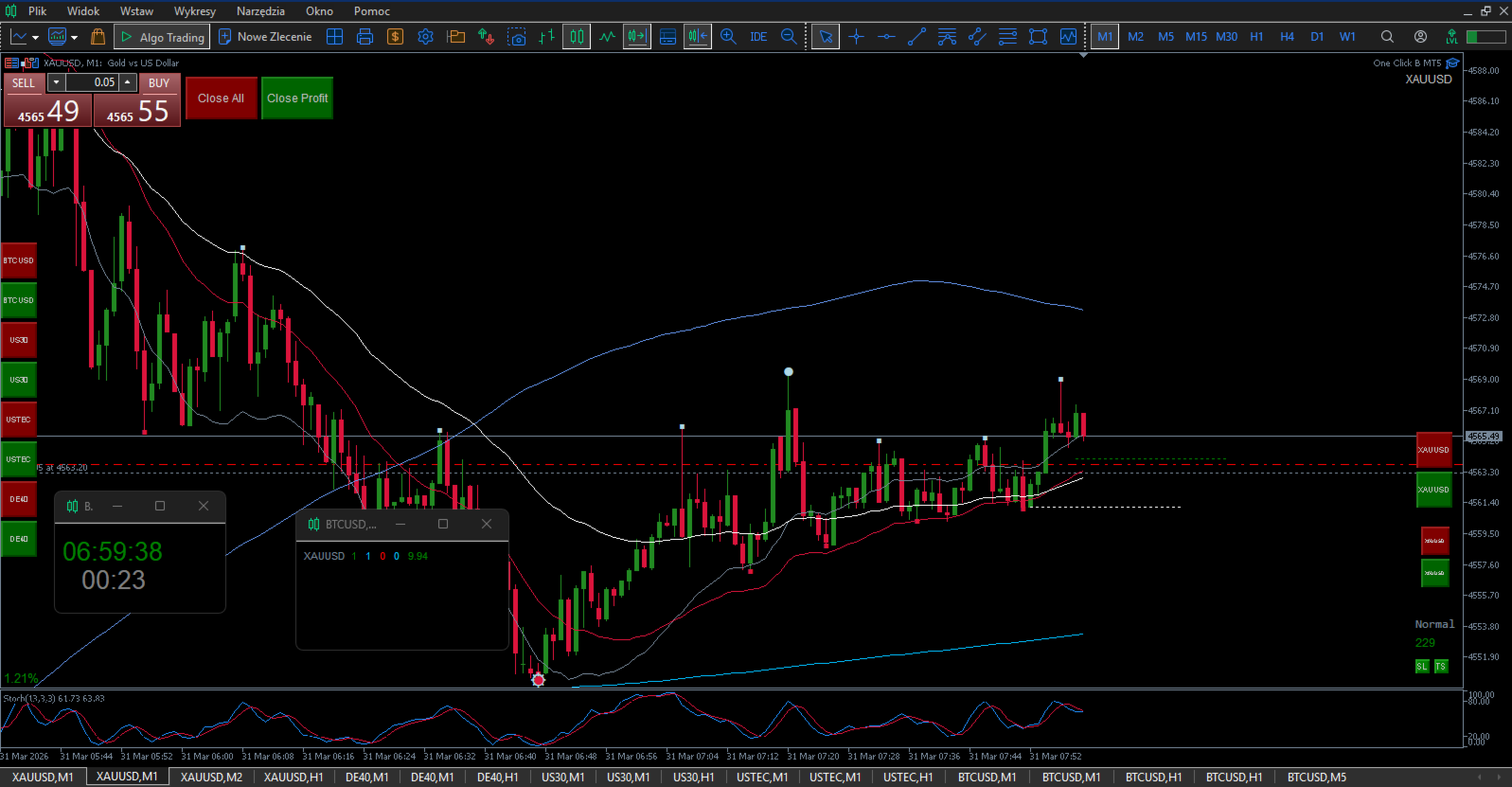The image size is (1512, 787).
Task: Expand the chart type dropdown arrow
Action: pyautogui.click(x=35, y=38)
